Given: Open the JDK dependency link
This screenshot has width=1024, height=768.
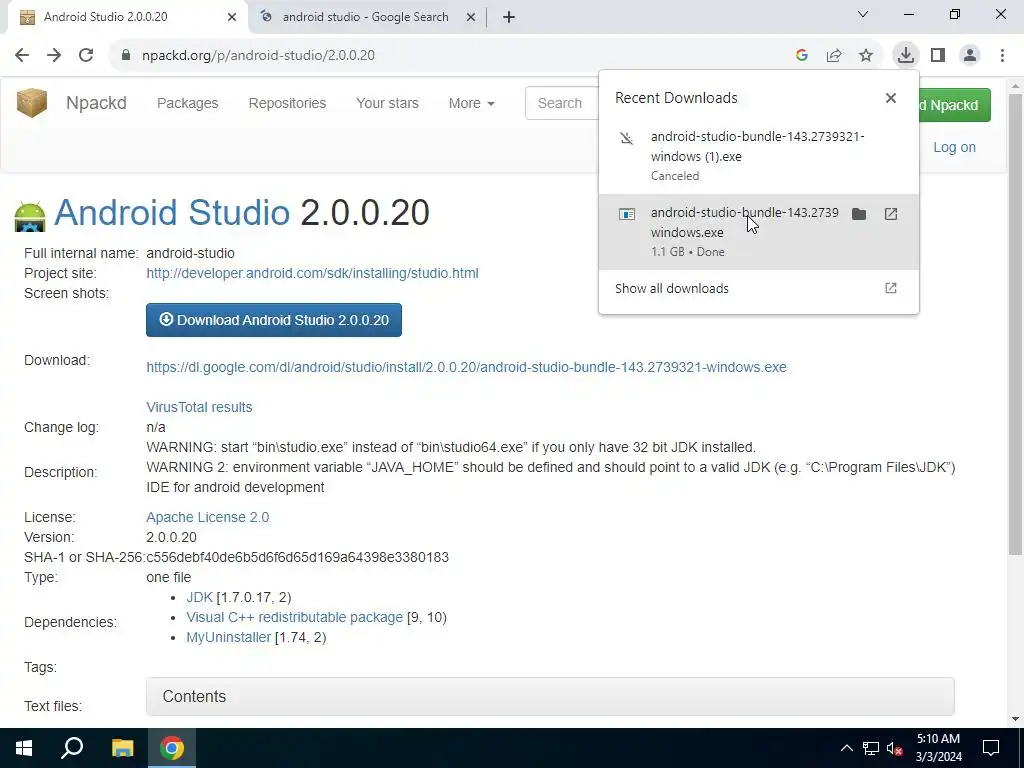Looking at the screenshot, I should click(x=199, y=597).
